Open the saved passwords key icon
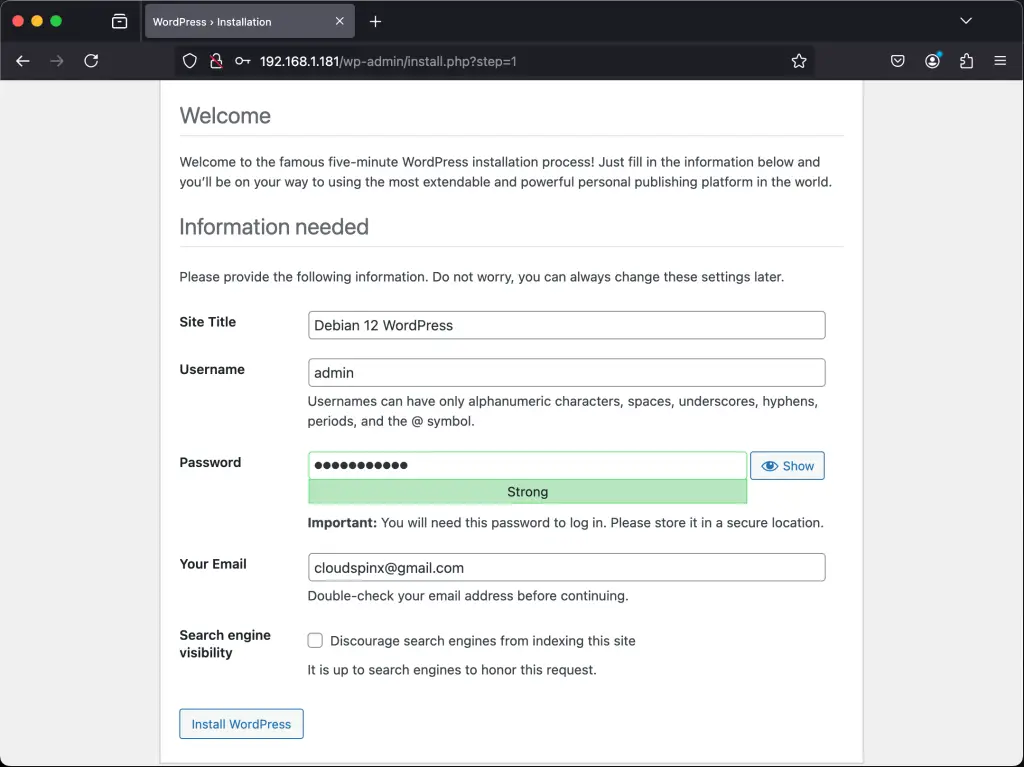 pyautogui.click(x=241, y=61)
